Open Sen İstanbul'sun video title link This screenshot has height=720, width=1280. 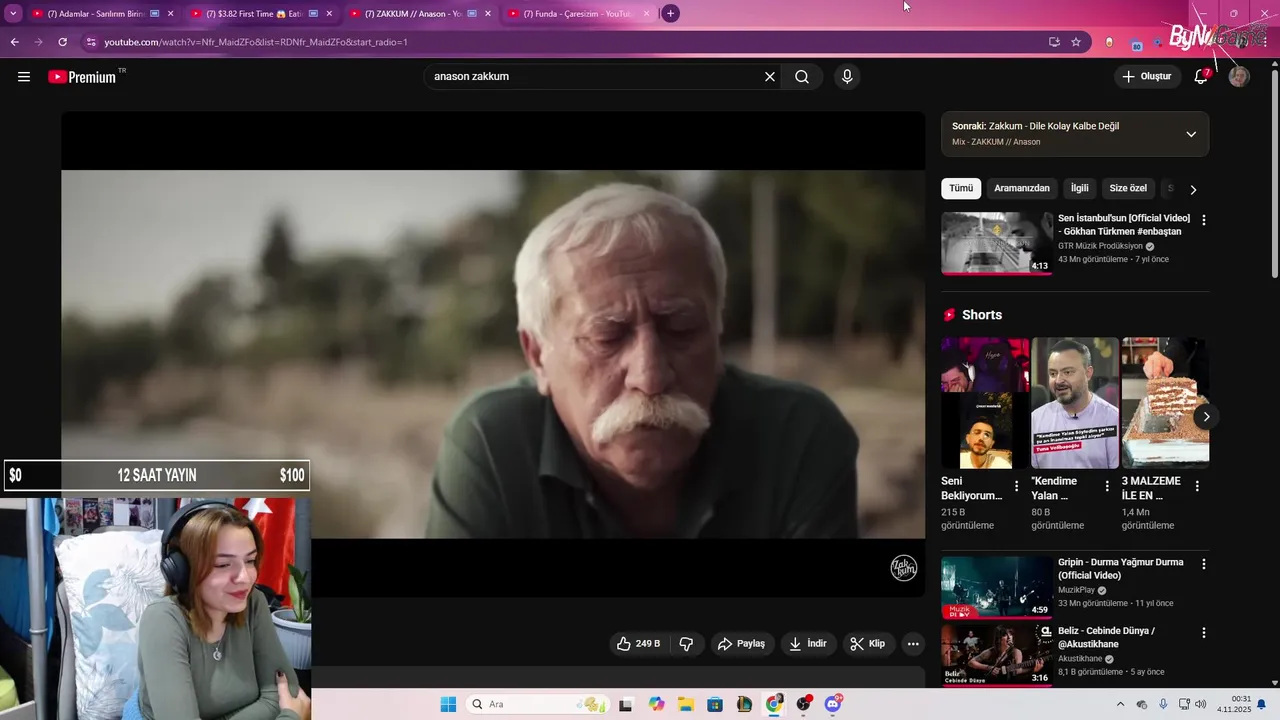[x=1124, y=225]
